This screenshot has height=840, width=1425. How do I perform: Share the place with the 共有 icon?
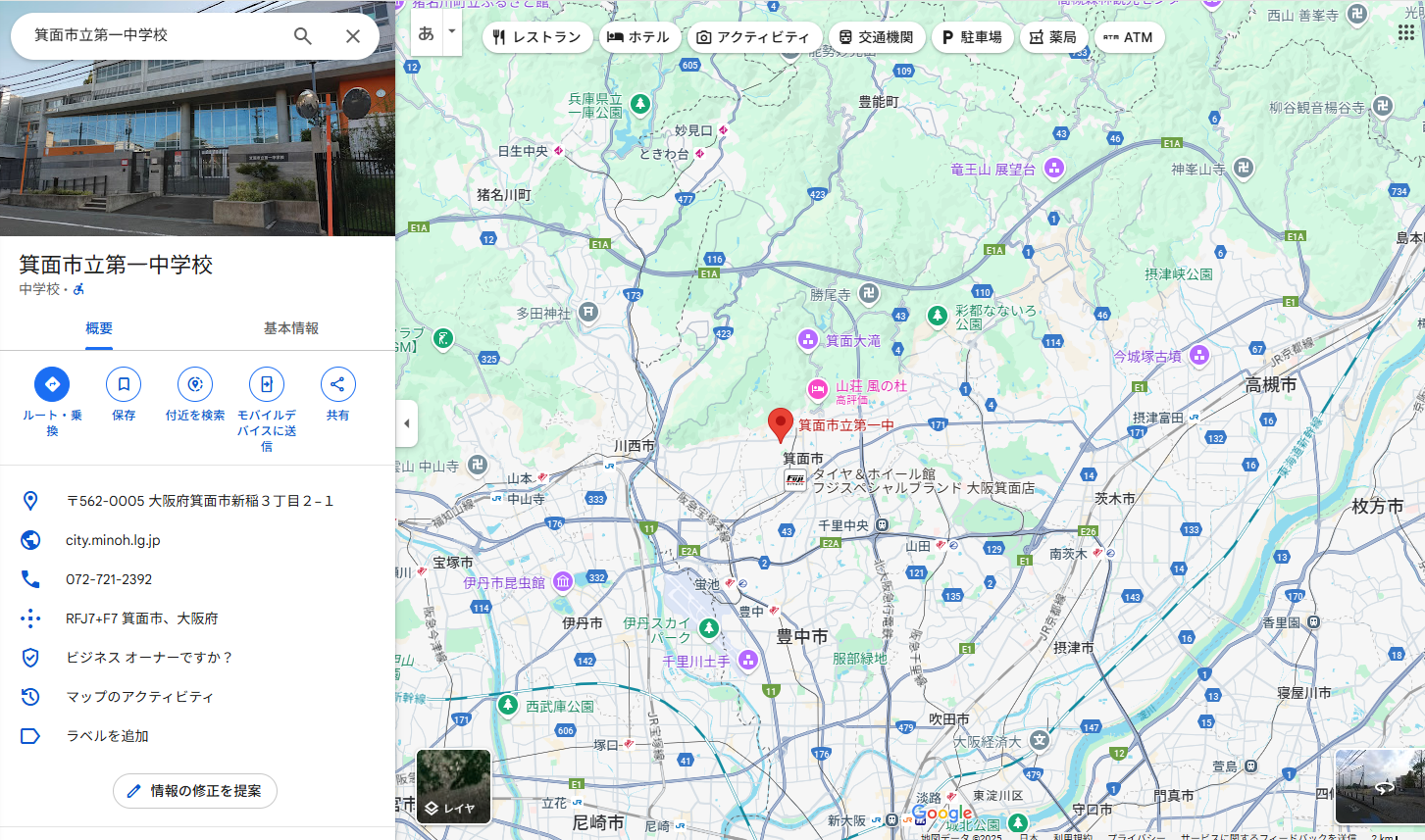point(337,384)
